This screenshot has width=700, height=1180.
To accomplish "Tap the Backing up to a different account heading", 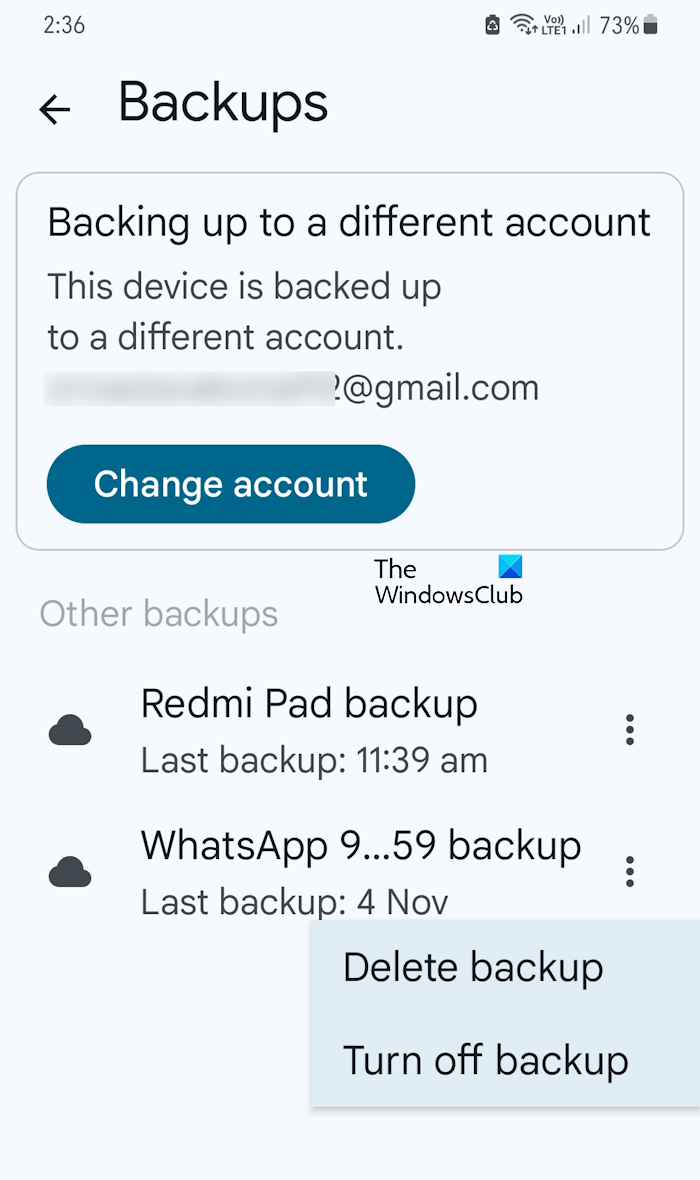I will (x=349, y=222).
